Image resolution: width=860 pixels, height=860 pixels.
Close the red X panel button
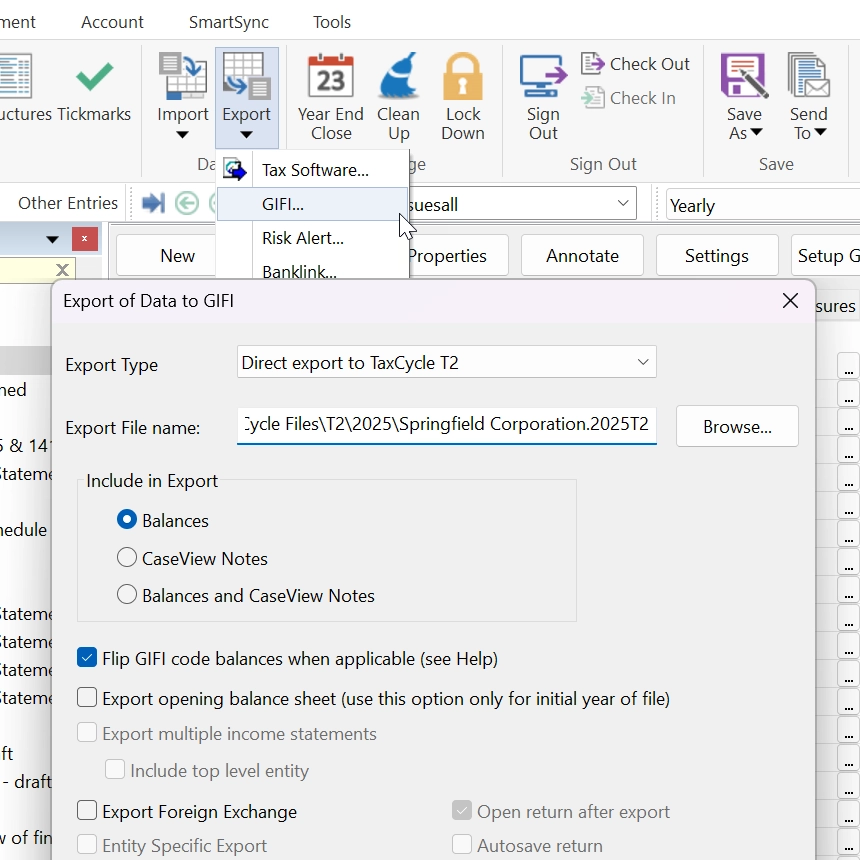pos(84,239)
